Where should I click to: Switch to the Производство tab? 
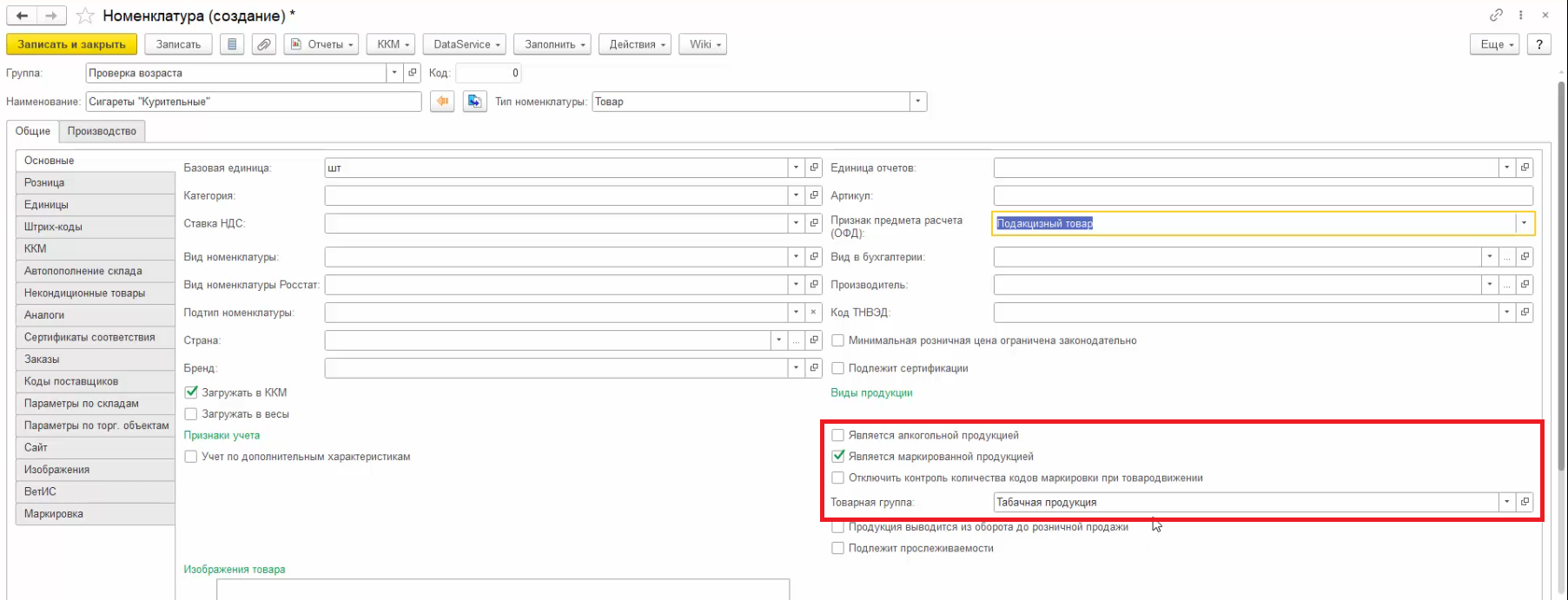point(102,131)
